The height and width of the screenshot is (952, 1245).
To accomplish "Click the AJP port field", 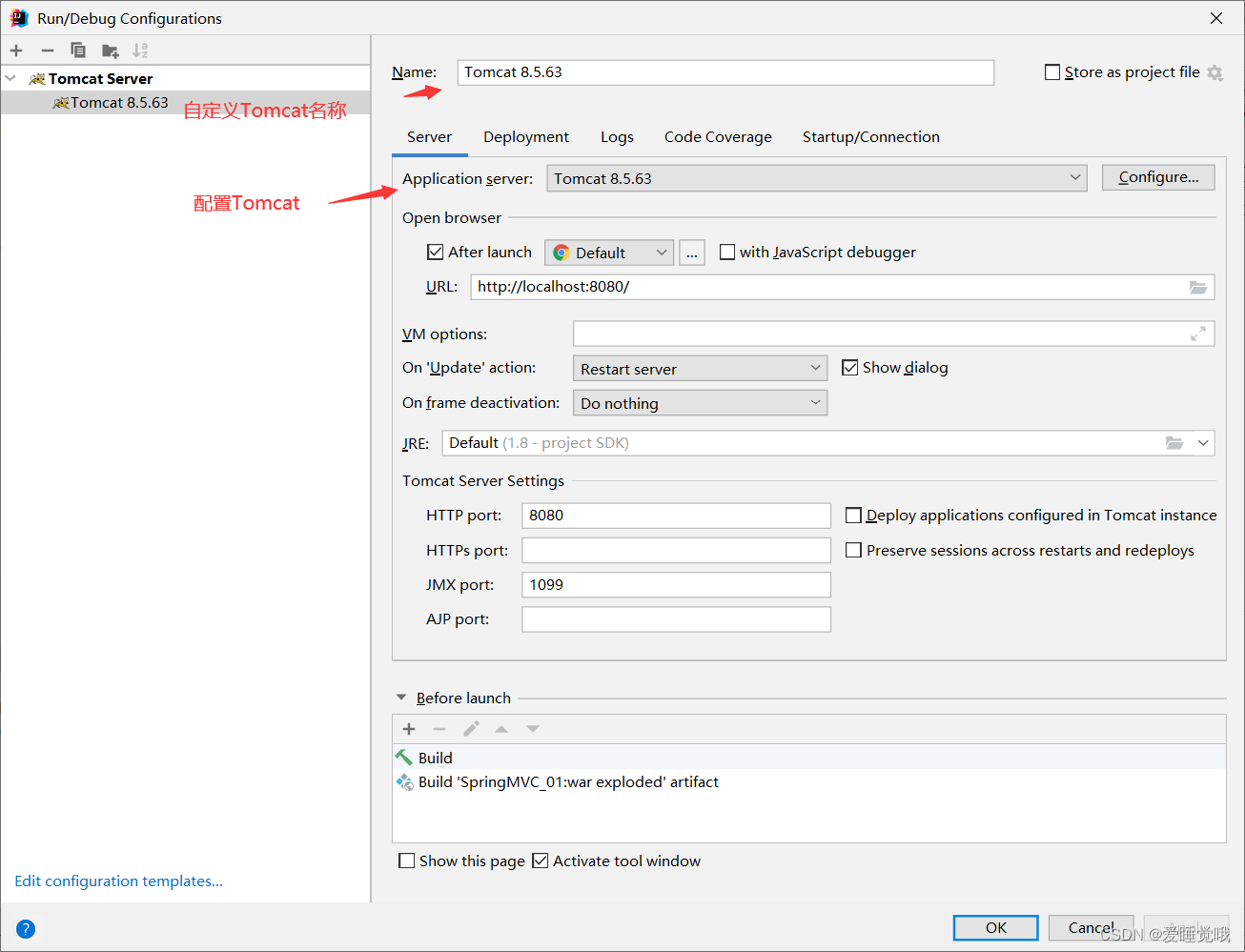I will [677, 619].
